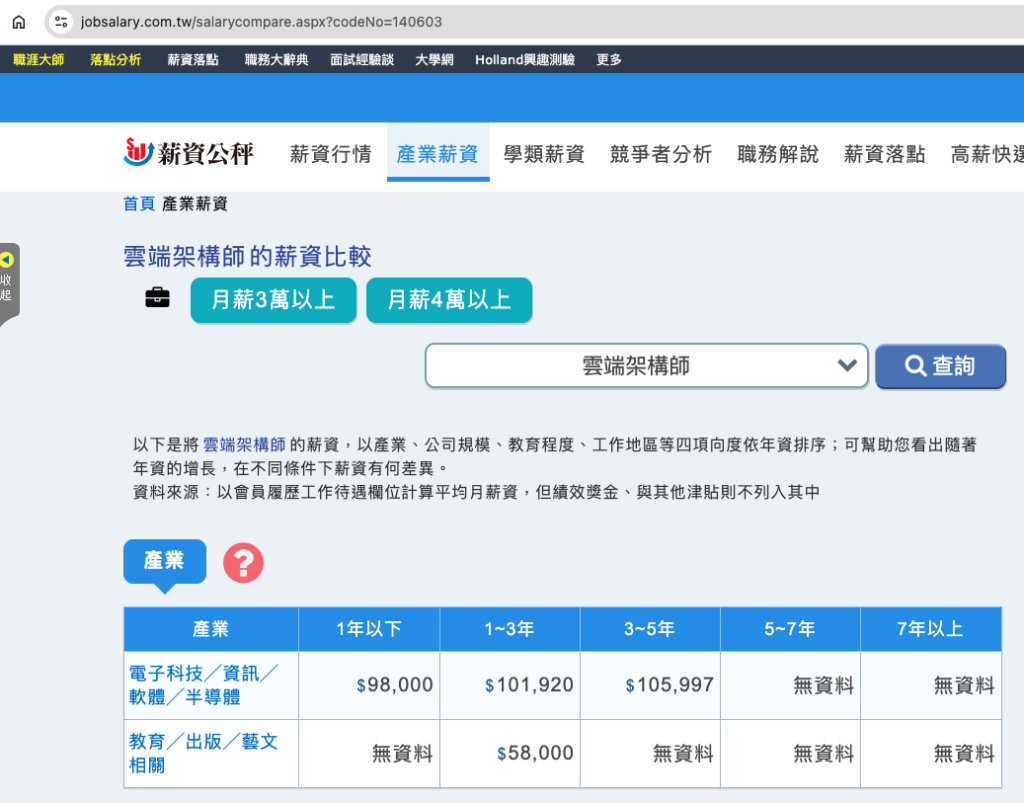1024x803 pixels.
Task: Go to the 競爭者分析 tab
Action: click(660, 154)
